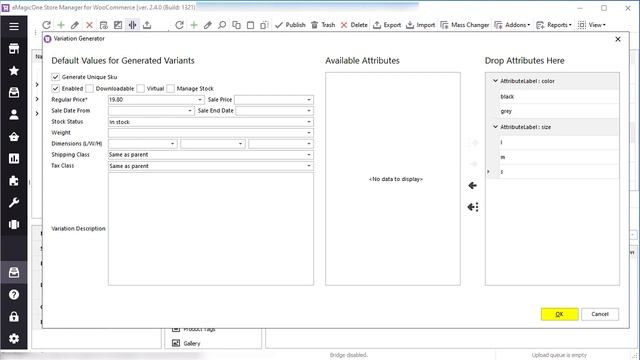The width and height of the screenshot is (640, 360).
Task: Check the Manage Stock checkbox
Action: pos(171,88)
